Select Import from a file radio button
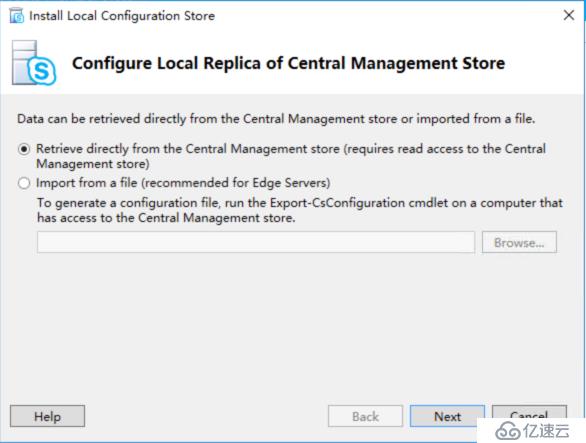Image resolution: width=586 pixels, height=443 pixels. pyautogui.click(x=24, y=183)
